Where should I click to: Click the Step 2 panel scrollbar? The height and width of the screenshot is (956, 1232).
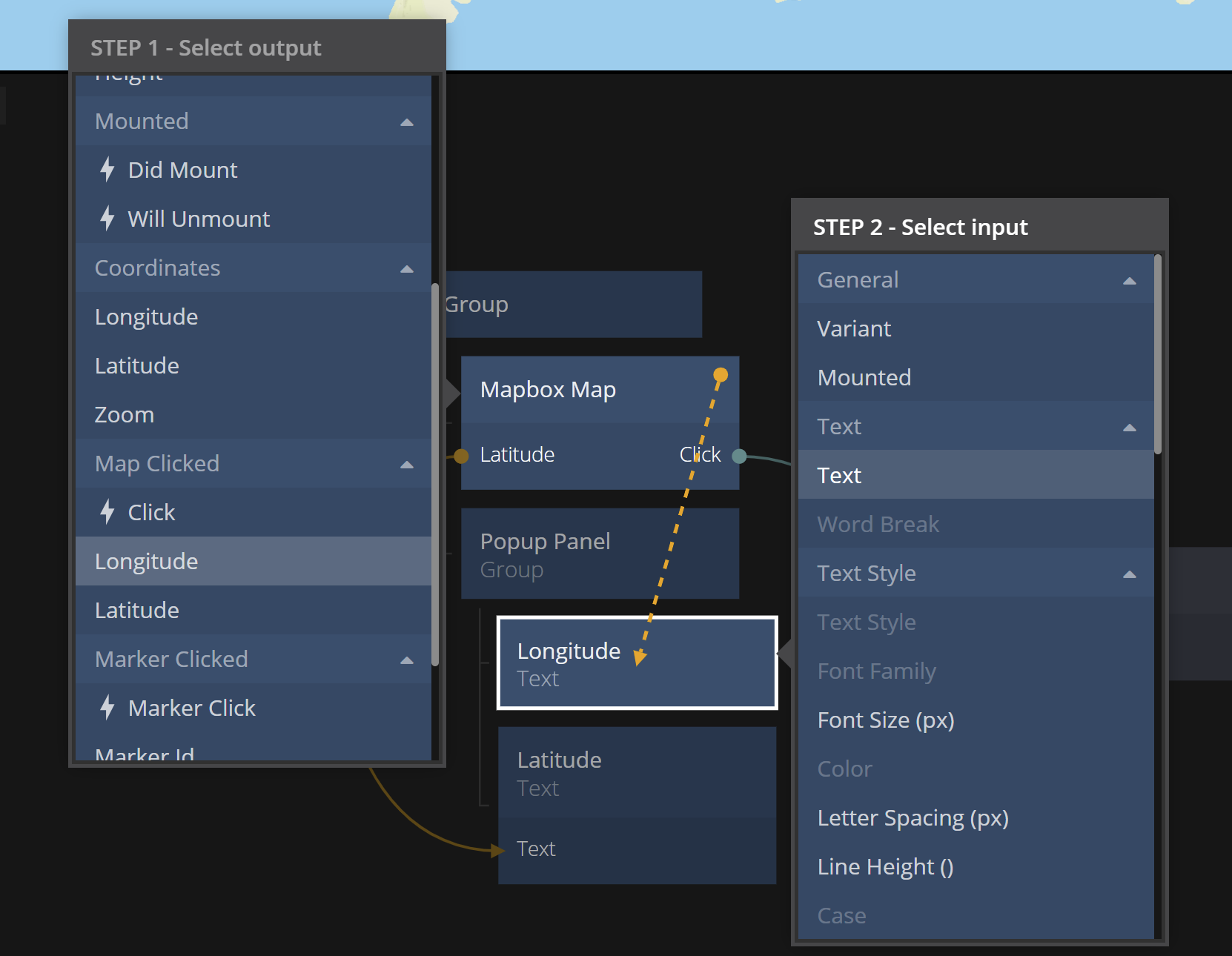[x=1158, y=354]
